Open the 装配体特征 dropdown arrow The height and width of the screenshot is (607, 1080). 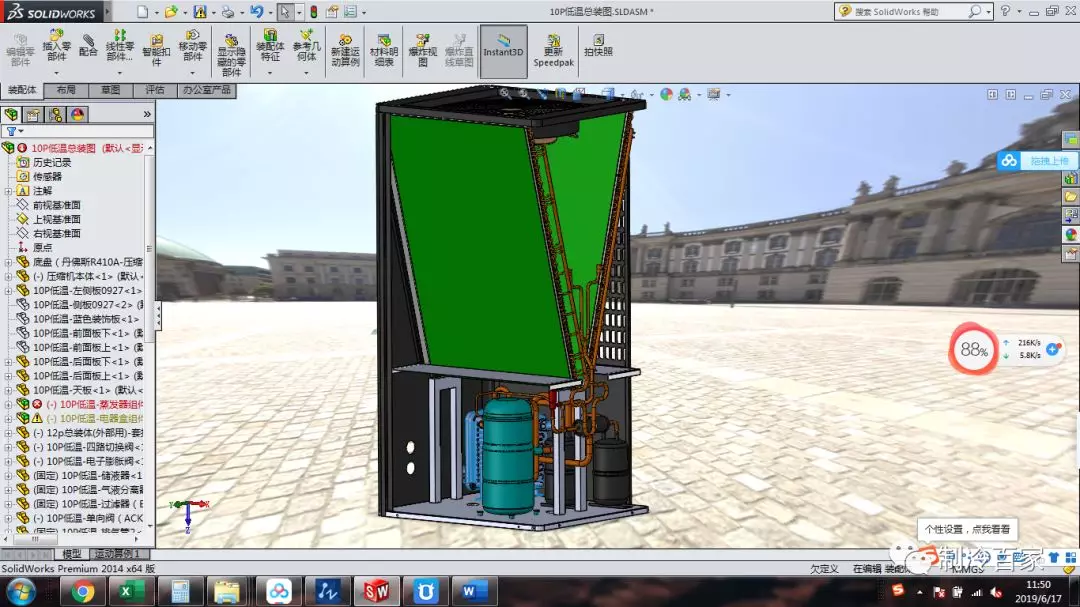(x=270, y=72)
